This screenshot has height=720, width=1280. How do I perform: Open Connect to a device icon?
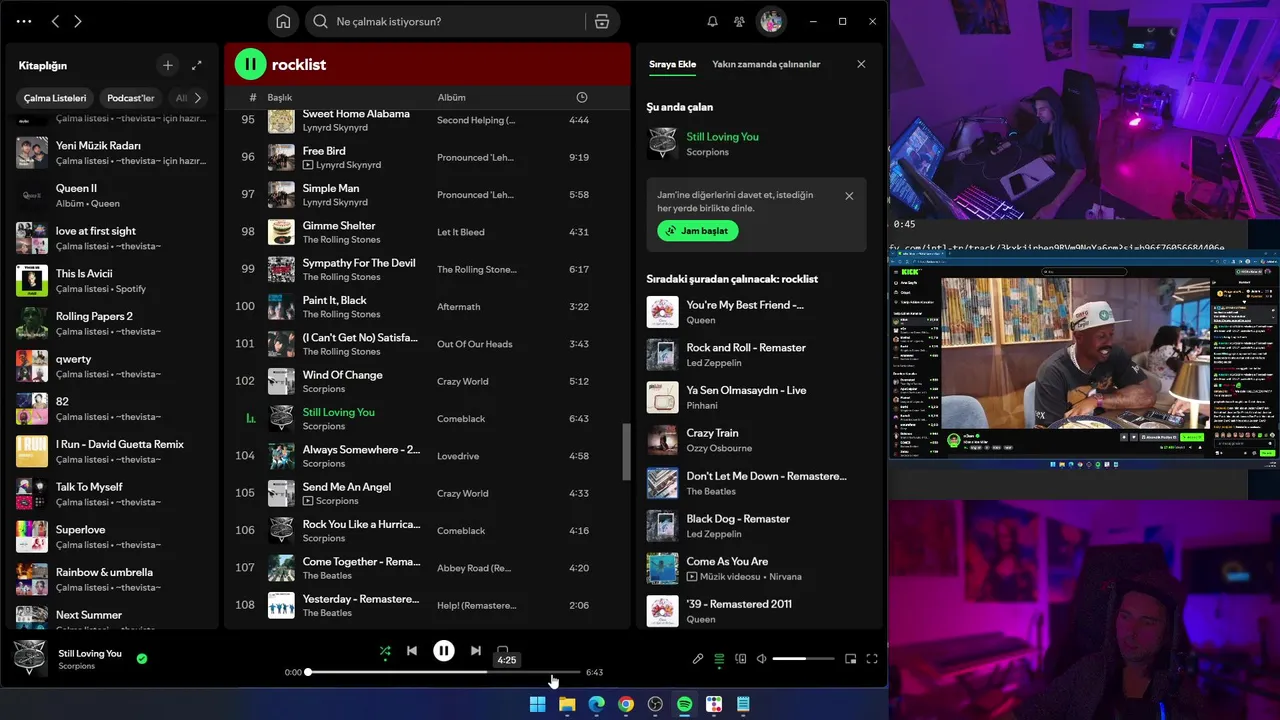pos(741,658)
